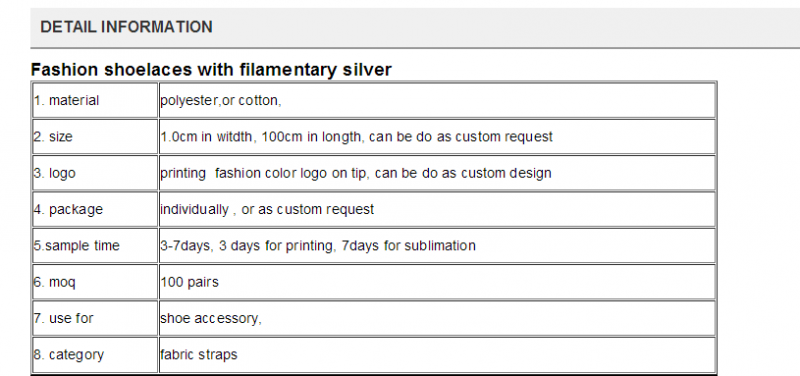The width and height of the screenshot is (800, 376).
Task: Click the 'fabric straps' value cell
Action: click(x=437, y=354)
